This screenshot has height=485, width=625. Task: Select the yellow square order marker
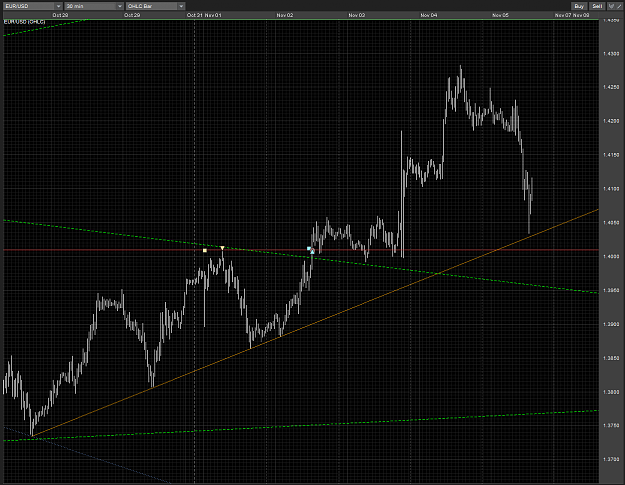click(x=204, y=250)
